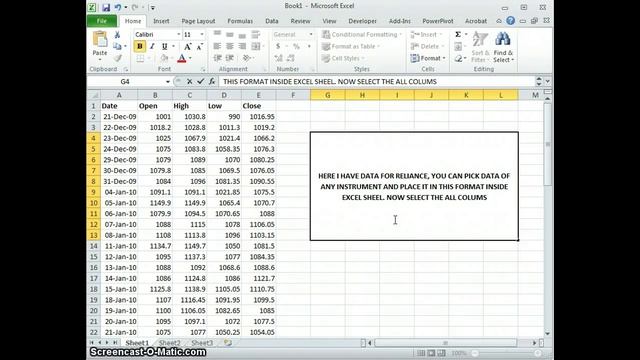Click the Delete cells button
This screenshot has height=360, width=640.
[x=427, y=47]
